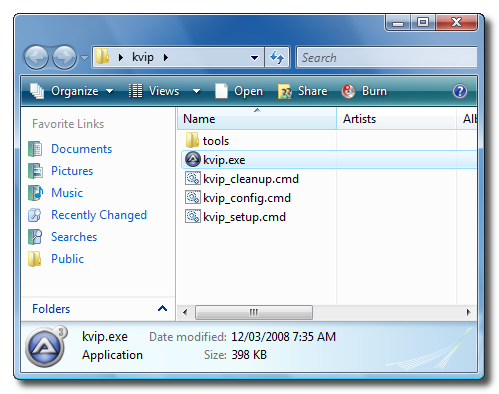Open Public favorite link
Screen dimensions: 499x394
[x=67, y=259]
